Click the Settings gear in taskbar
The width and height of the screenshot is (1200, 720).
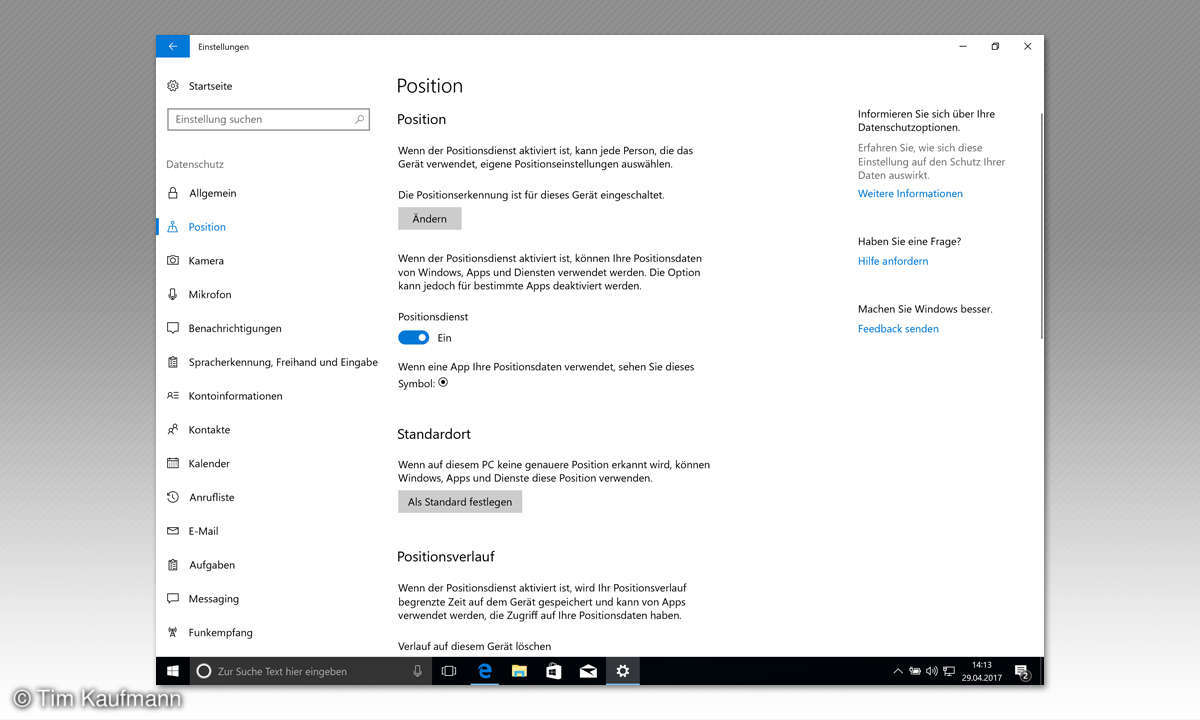point(623,671)
